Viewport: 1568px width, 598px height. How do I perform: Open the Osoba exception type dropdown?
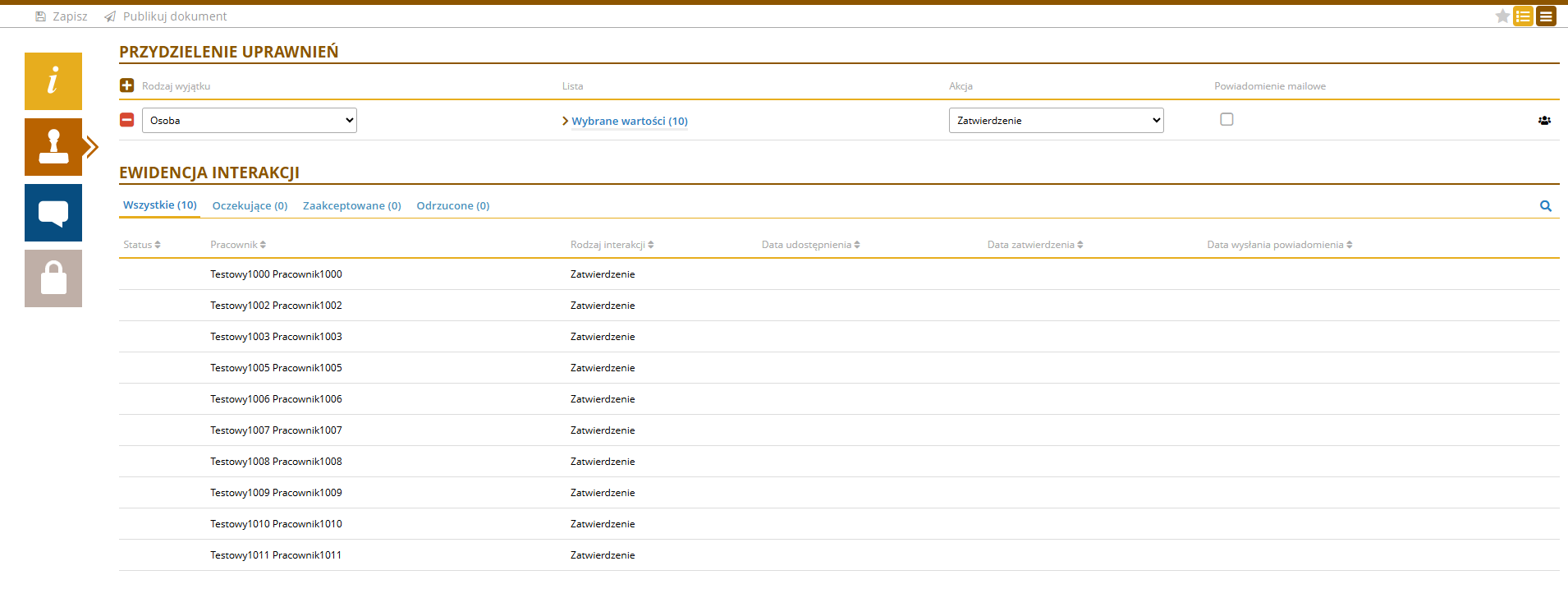click(250, 120)
